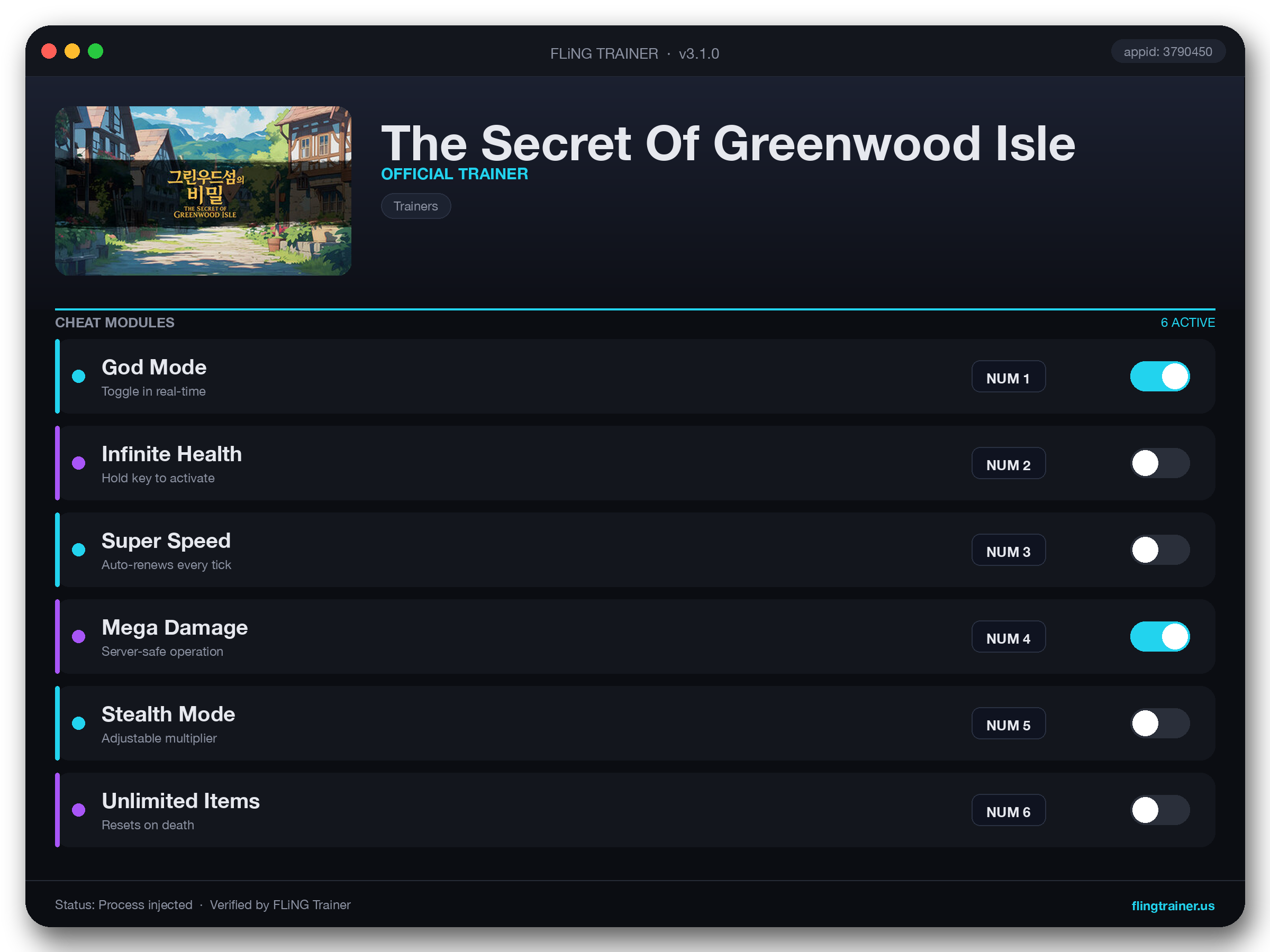The width and height of the screenshot is (1270, 952).
Task: Click the NUM 6 hotkey button
Action: 1008,810
